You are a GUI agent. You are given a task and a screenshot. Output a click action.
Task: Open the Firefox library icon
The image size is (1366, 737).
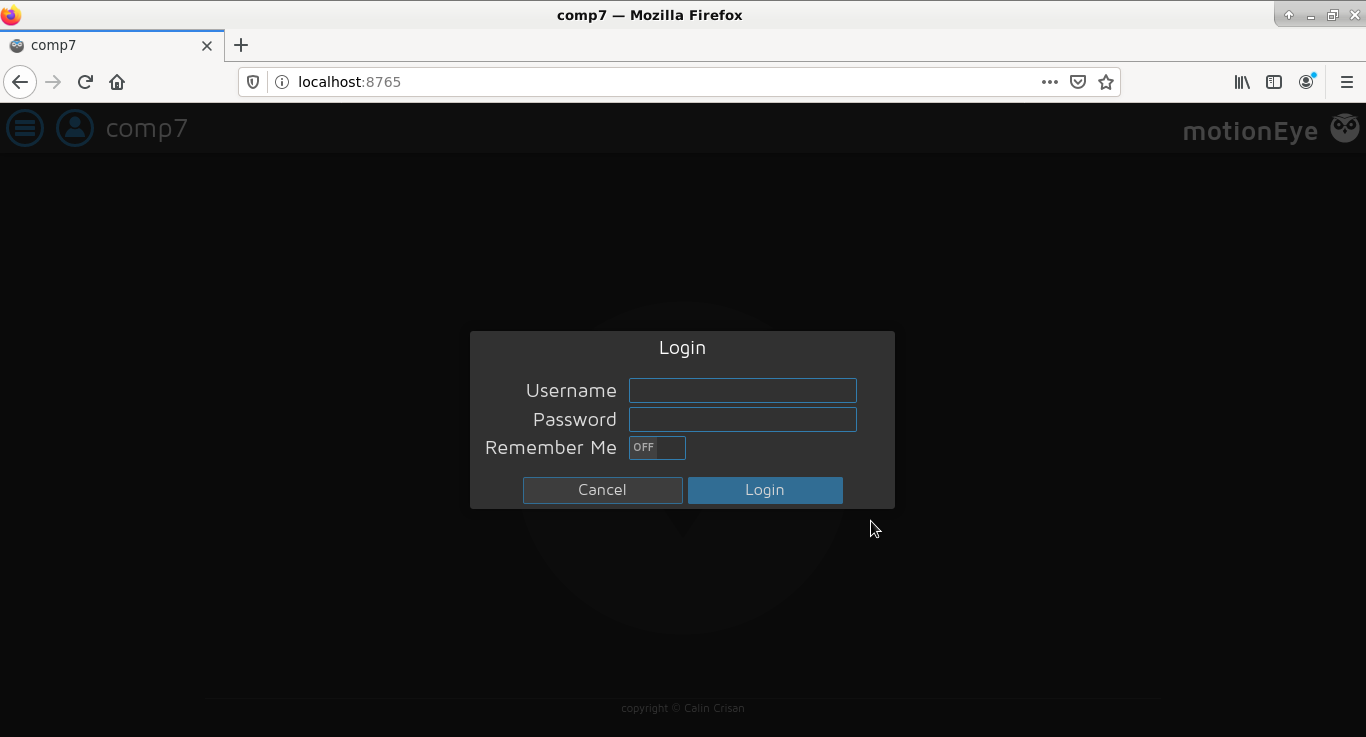pos(1242,82)
